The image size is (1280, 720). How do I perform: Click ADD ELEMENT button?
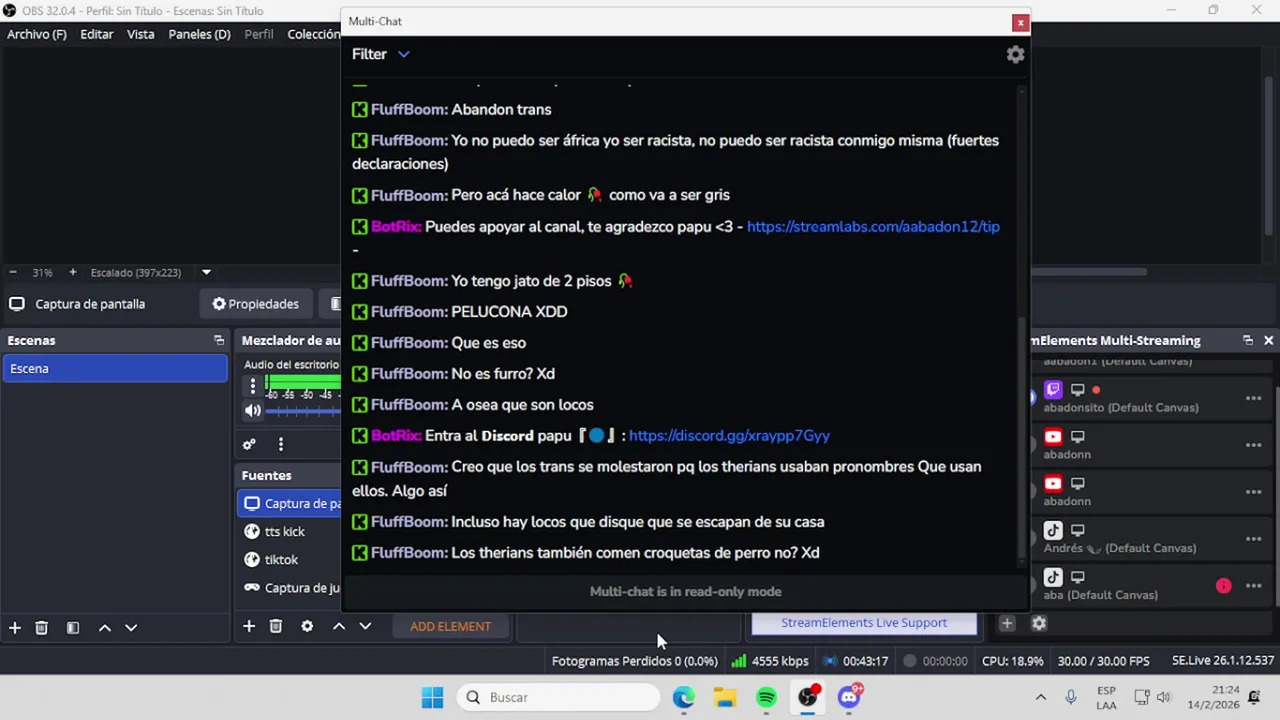point(450,626)
